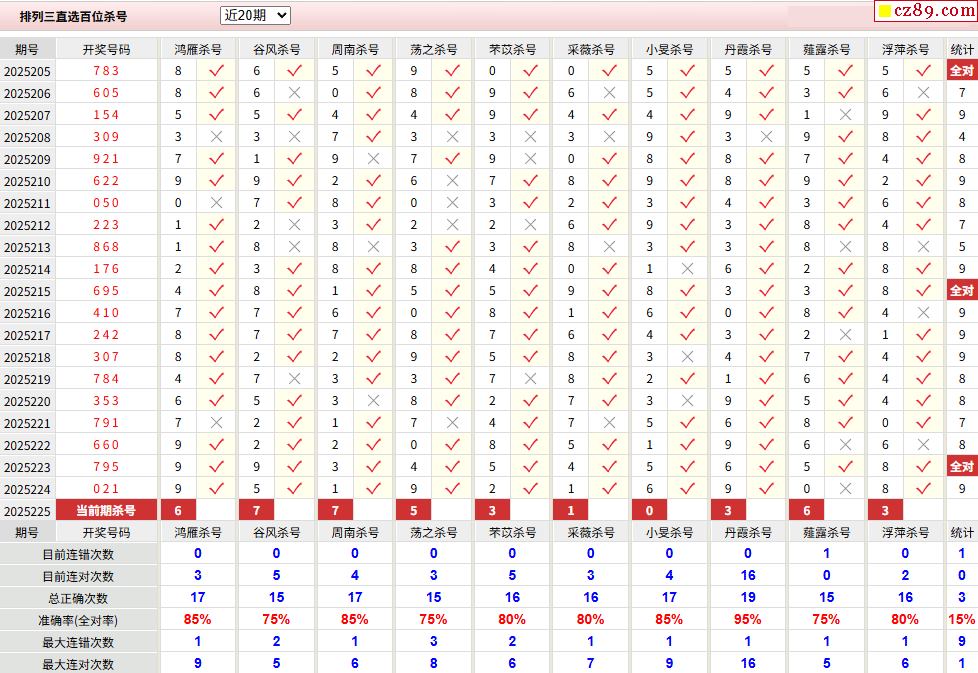The image size is (978, 673).
Task: Click the check mark for 芣苡杀号 in row 2025220
Action: 531,401
